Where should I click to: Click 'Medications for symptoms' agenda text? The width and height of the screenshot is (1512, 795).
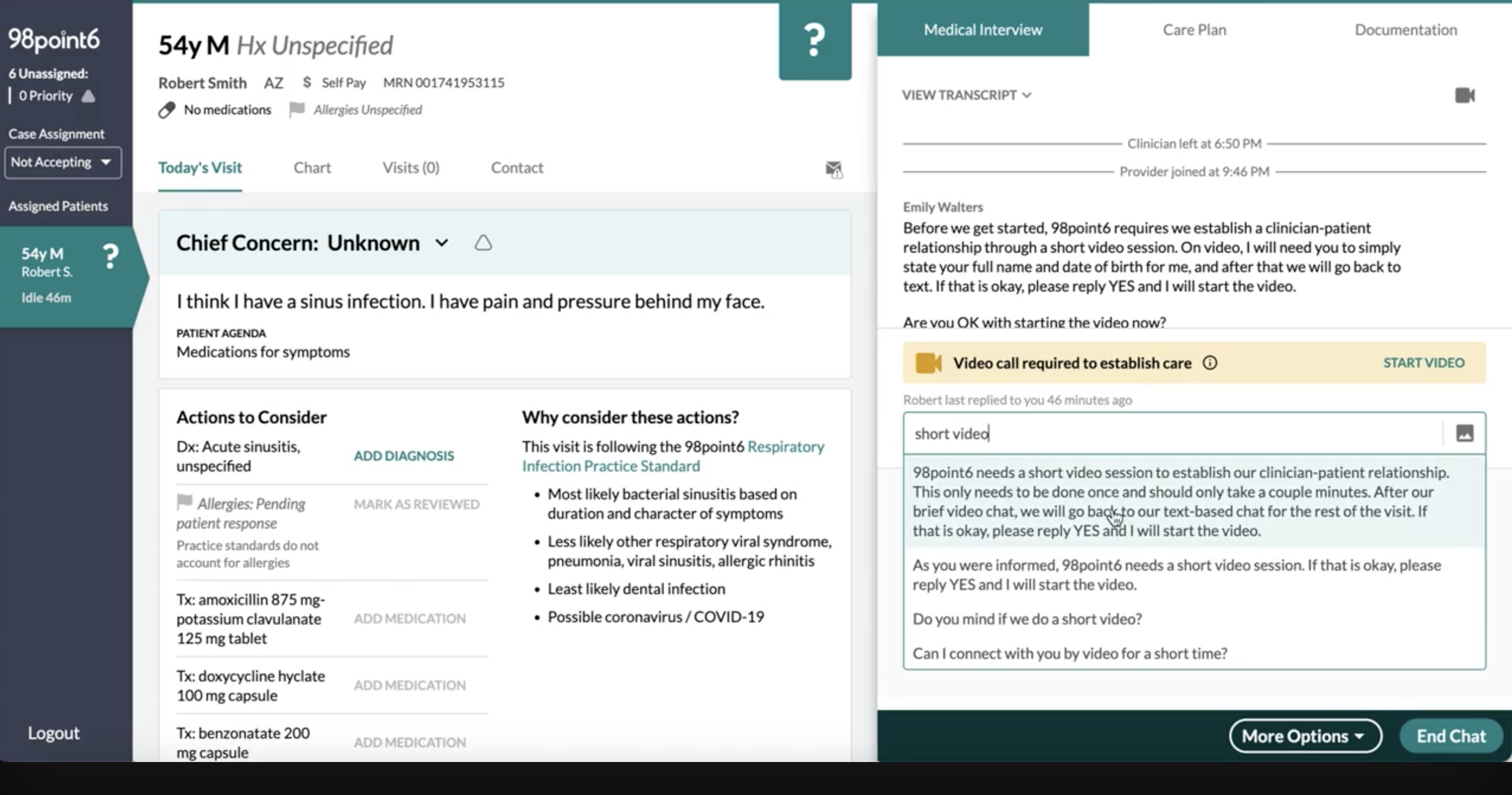click(x=263, y=351)
